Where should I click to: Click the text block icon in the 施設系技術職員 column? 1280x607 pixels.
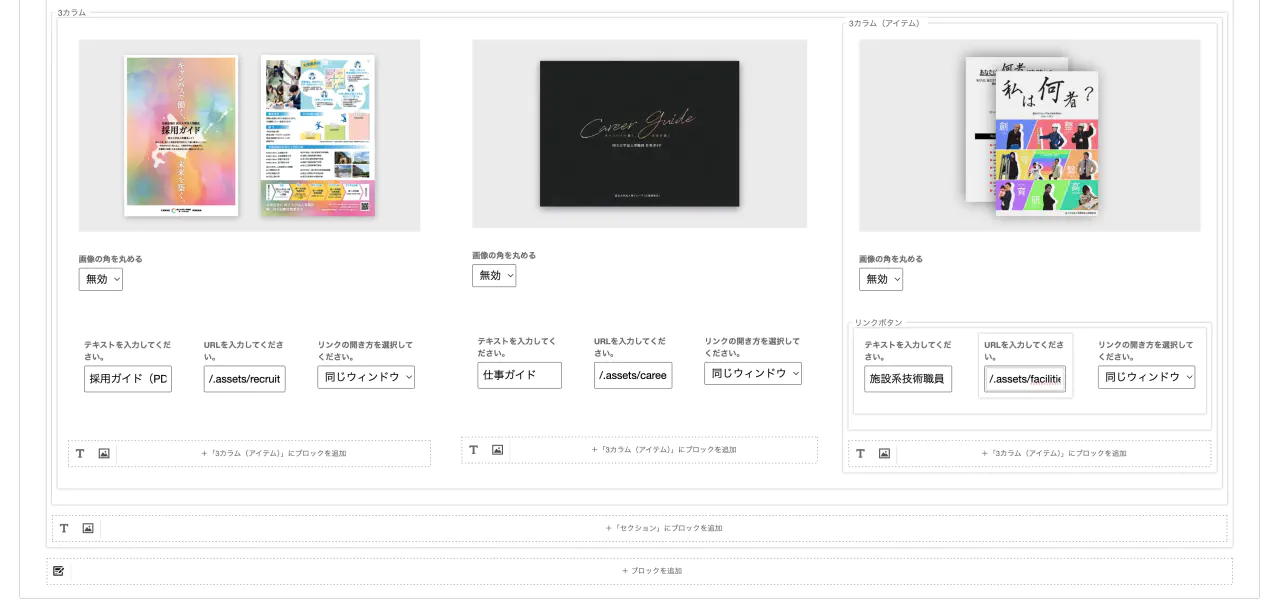coord(860,453)
